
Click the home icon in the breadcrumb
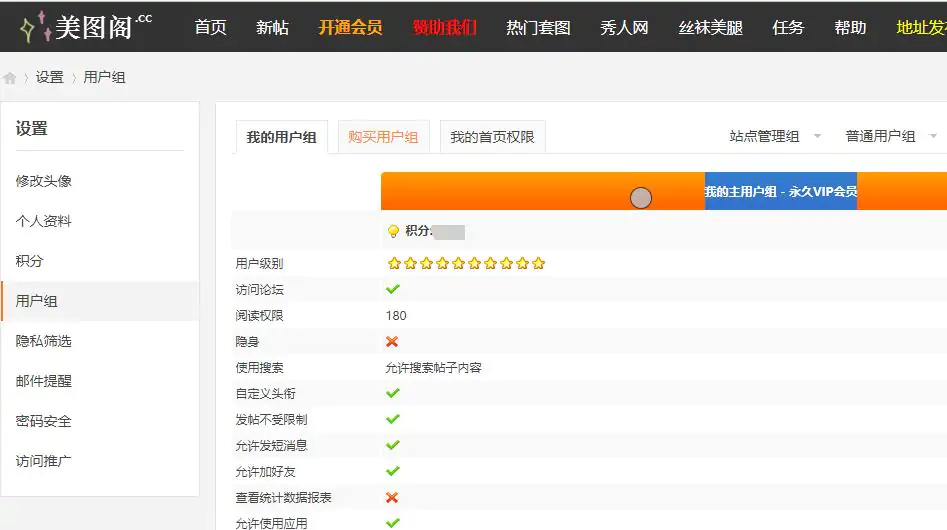click(10, 78)
